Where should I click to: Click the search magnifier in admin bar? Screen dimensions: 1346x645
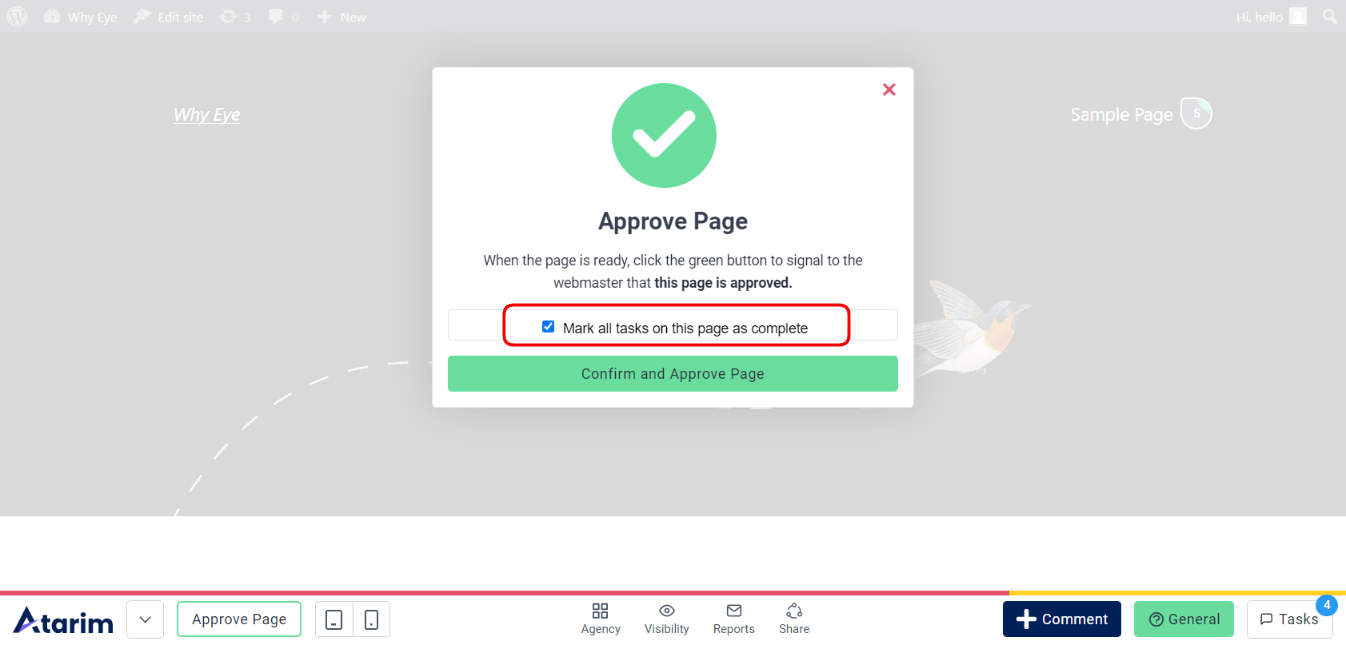click(x=1329, y=17)
